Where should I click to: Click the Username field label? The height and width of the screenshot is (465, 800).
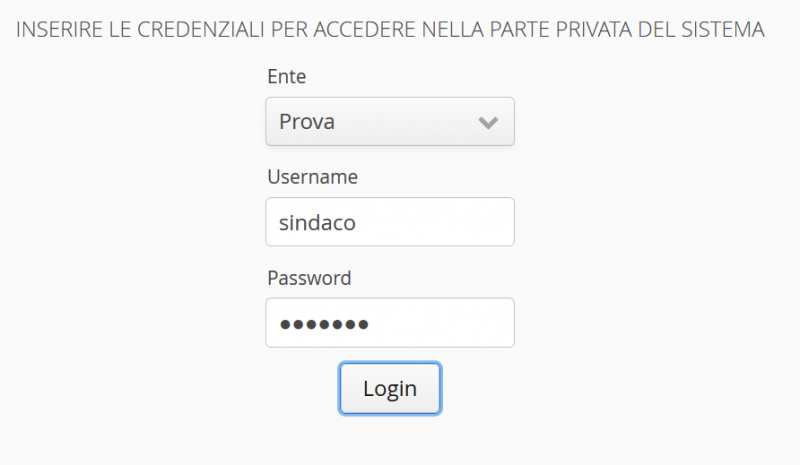point(313,177)
